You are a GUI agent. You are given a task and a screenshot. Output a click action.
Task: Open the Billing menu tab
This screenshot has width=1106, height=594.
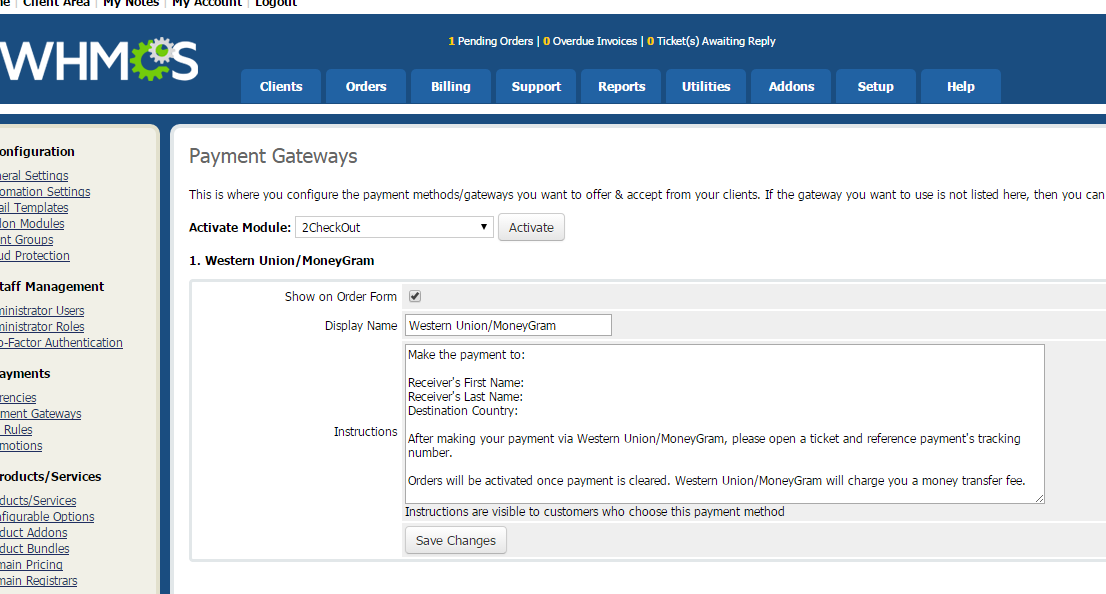click(x=451, y=86)
